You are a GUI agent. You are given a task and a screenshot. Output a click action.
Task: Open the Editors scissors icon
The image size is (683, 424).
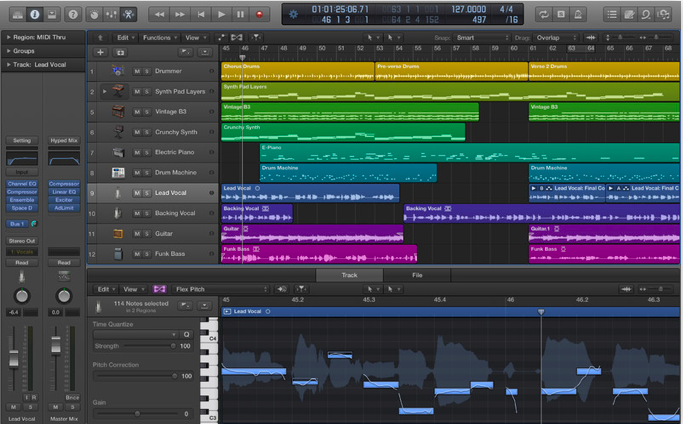pyautogui.click(x=128, y=14)
